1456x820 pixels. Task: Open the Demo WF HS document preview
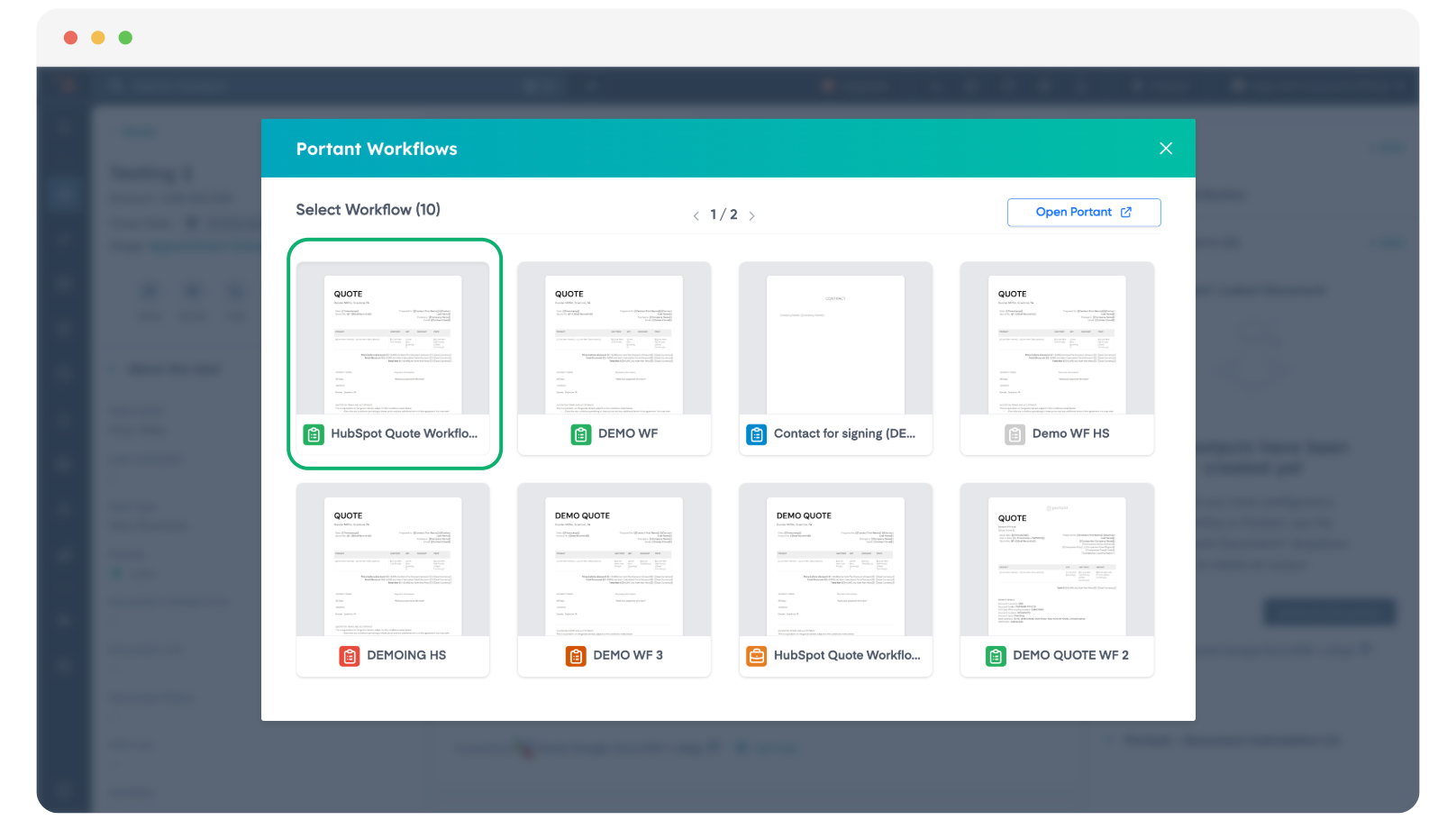[x=1056, y=344]
